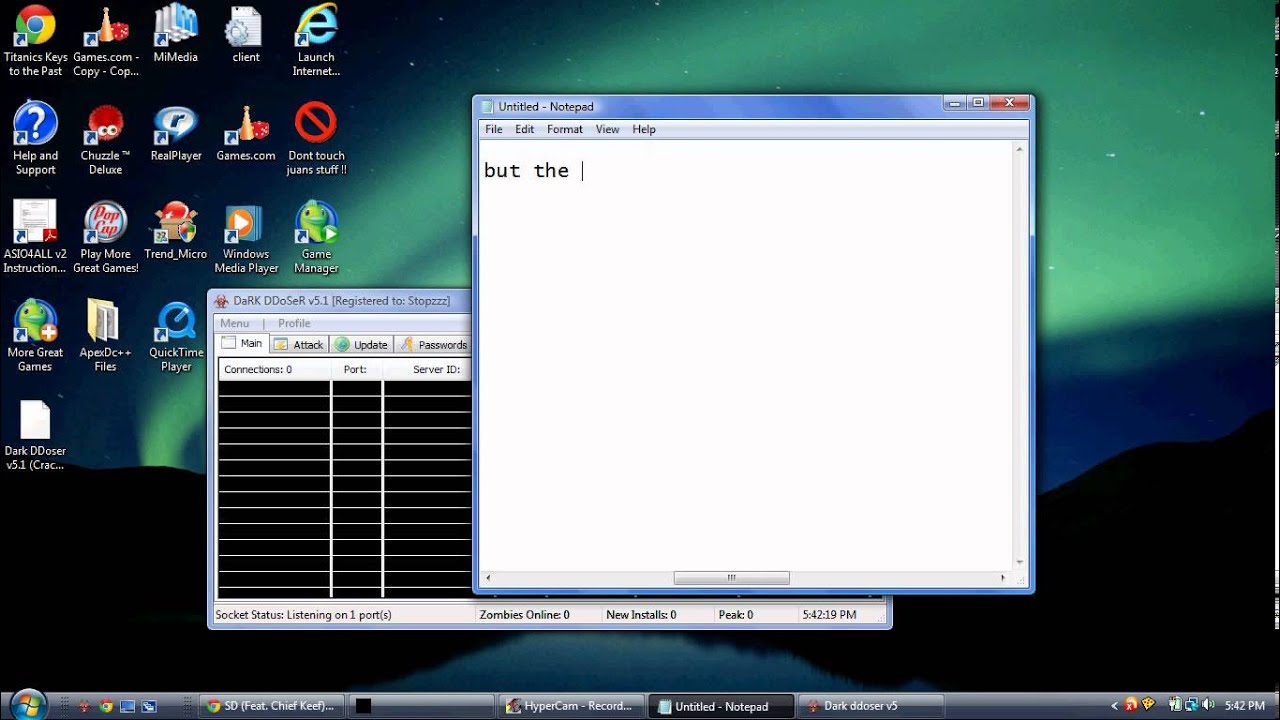This screenshot has width=1280, height=720.
Task: Switch to Passwords tab in DaRK DDoSeR
Action: pyautogui.click(x=433, y=344)
